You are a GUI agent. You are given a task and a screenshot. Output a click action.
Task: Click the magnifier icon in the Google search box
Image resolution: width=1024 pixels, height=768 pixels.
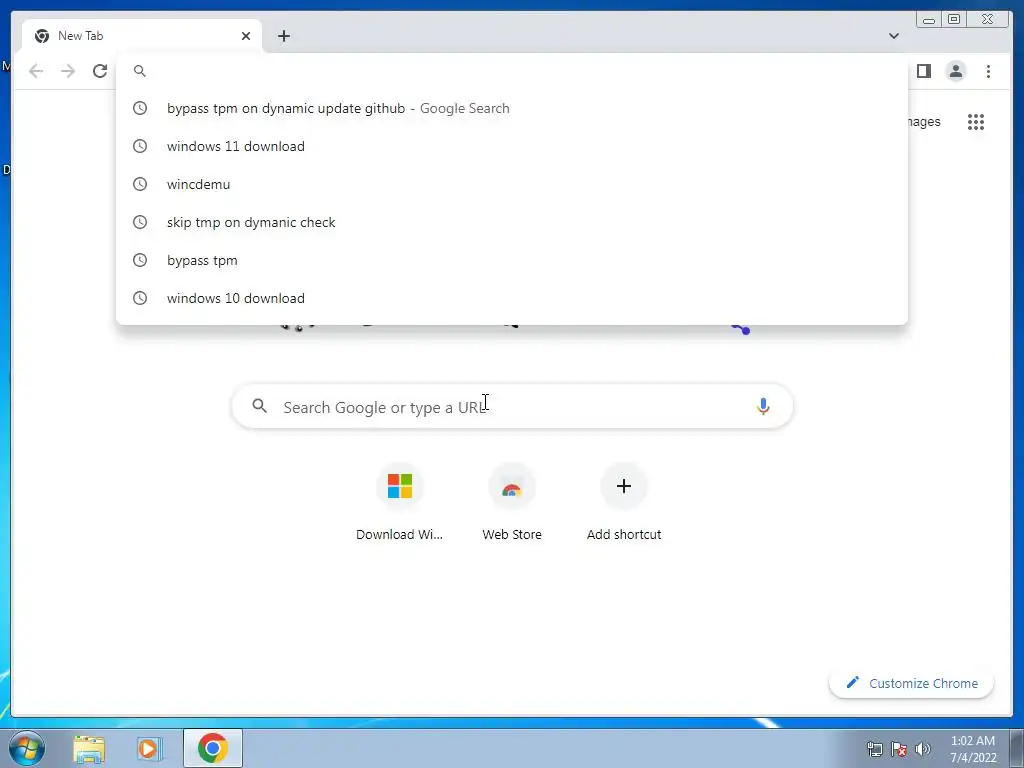tap(259, 406)
